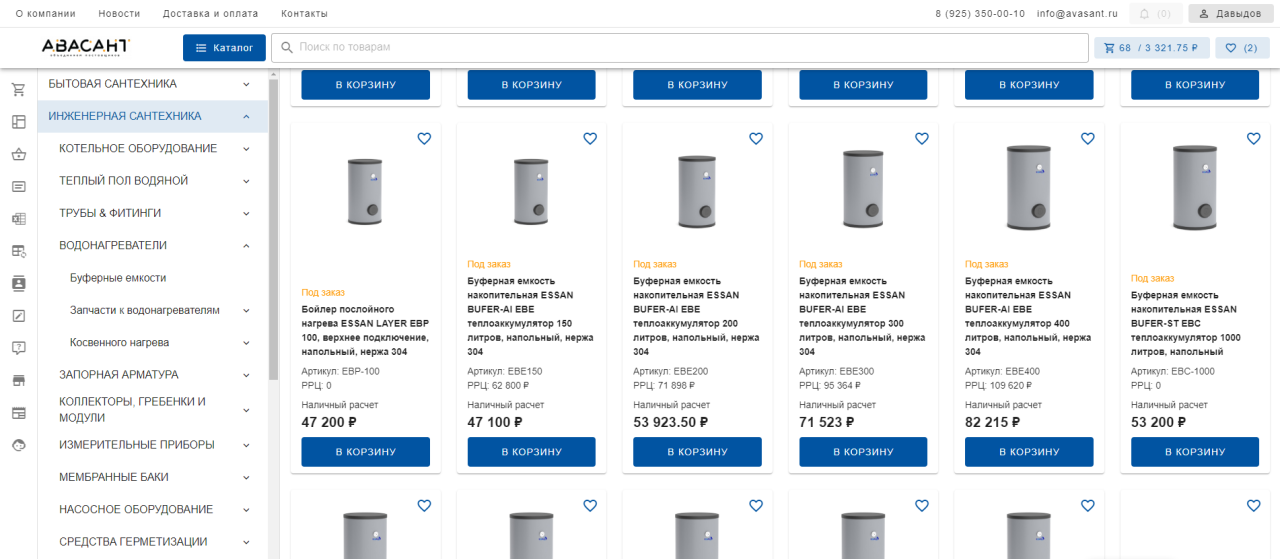The image size is (1280, 559).
Task: Click the basket icon in left sidebar
Action: coord(18,155)
